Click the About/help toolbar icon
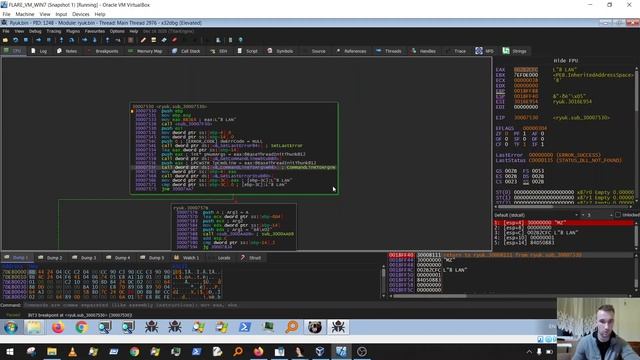This screenshot has width=640, height=360. tap(240, 40)
